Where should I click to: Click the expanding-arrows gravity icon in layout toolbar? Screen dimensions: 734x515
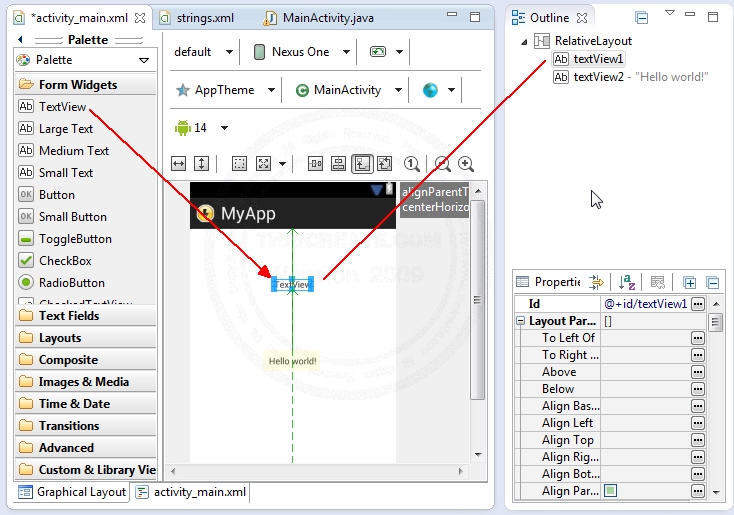[264, 163]
